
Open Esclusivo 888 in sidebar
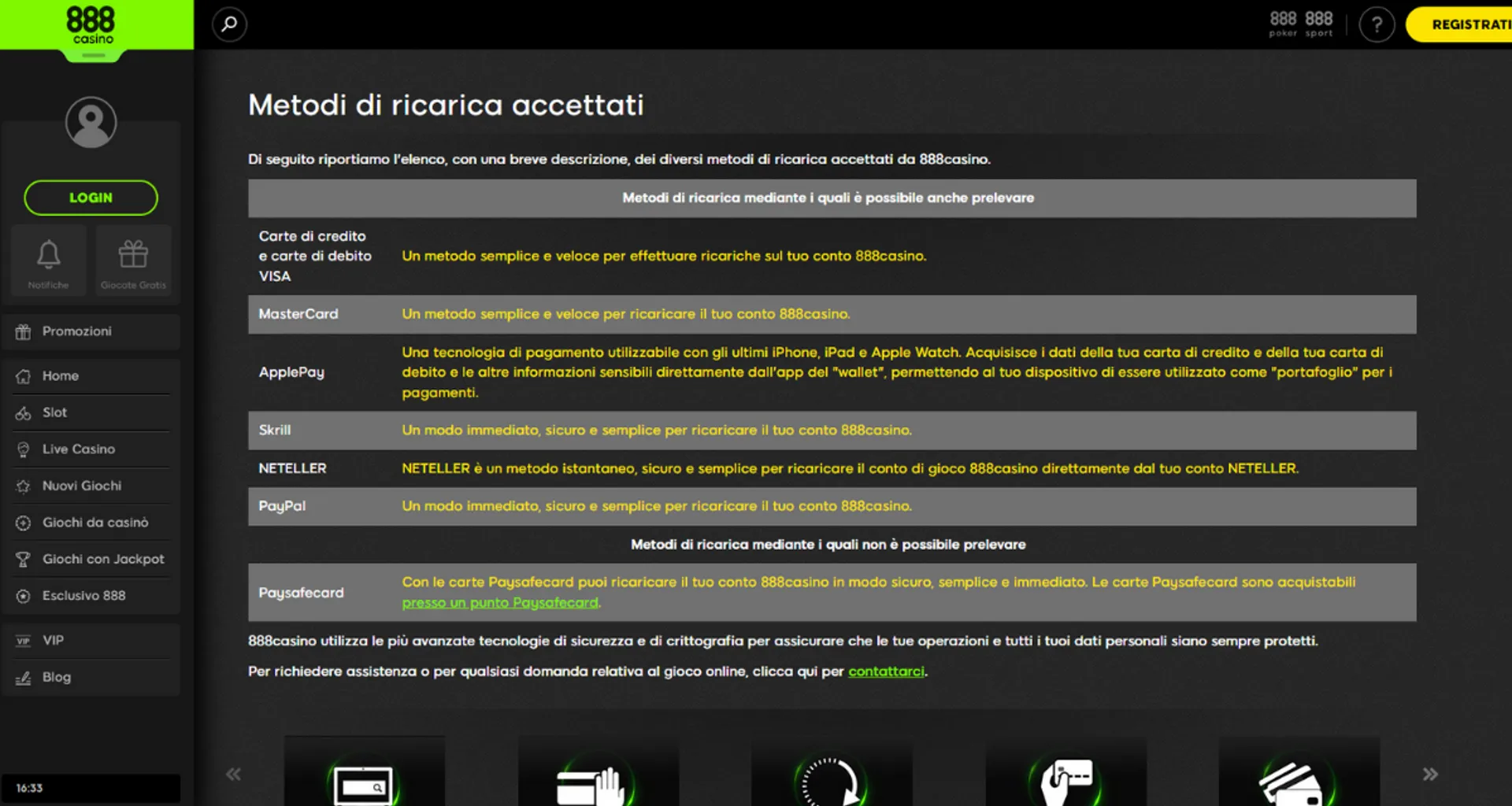(x=91, y=596)
